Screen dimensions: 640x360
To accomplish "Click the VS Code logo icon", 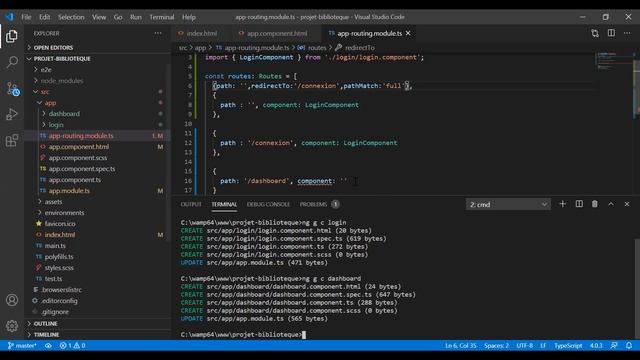I will (9, 17).
